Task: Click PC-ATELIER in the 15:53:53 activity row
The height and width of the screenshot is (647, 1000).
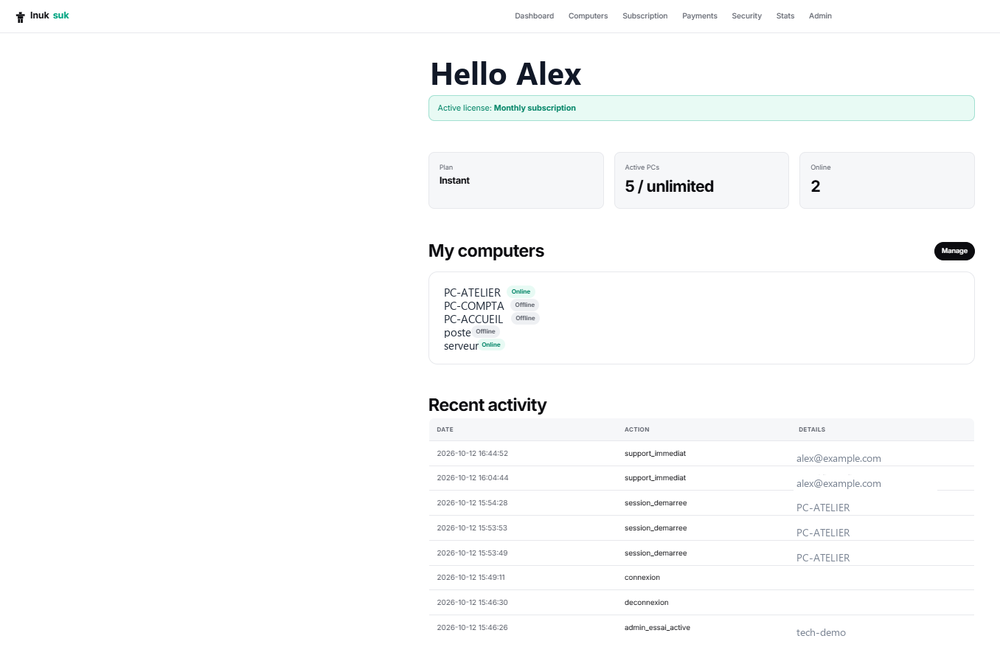Action: coord(823,533)
